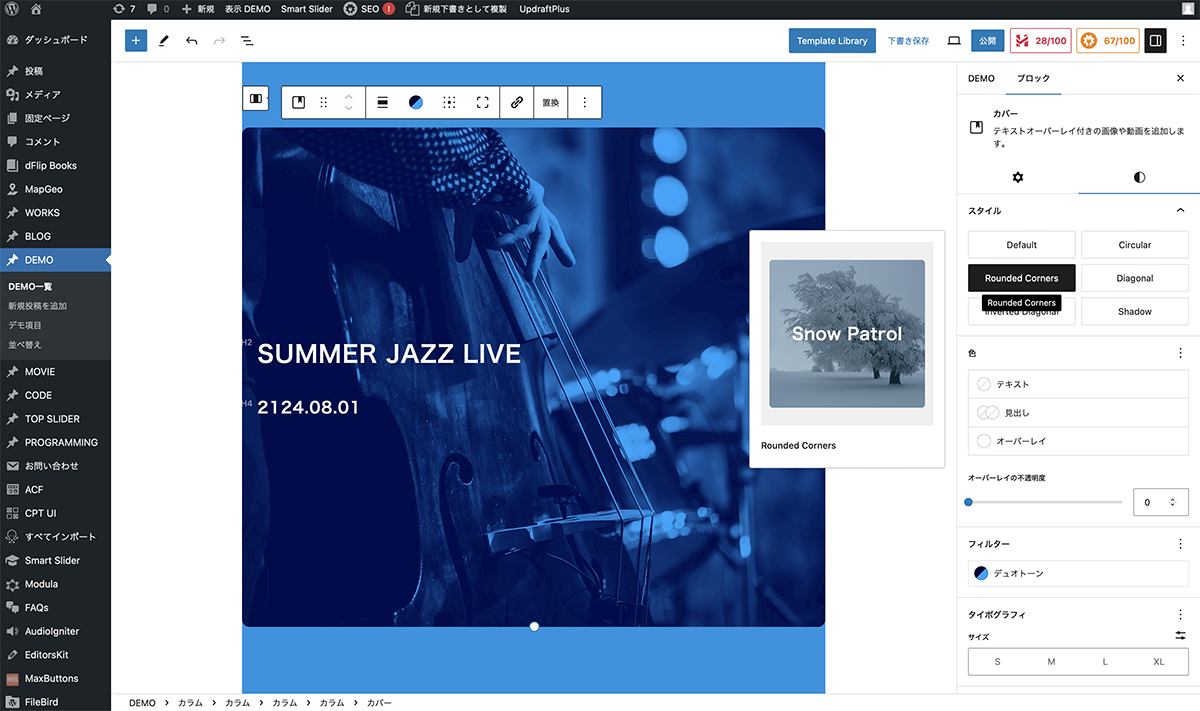Apply duotone filter from block toolbar
Screen dimensions: 1200x711
[x=416, y=102]
